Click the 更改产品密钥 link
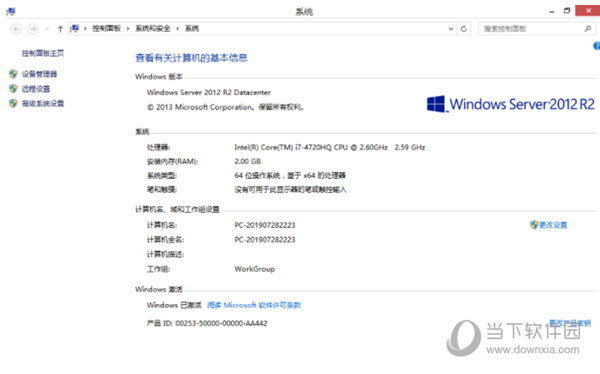600x374 pixels. click(x=570, y=323)
